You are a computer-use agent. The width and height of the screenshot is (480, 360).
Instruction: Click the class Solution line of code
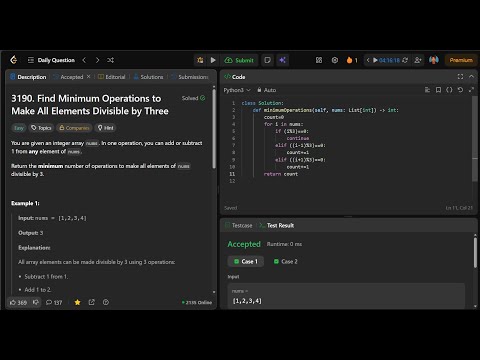(262, 103)
